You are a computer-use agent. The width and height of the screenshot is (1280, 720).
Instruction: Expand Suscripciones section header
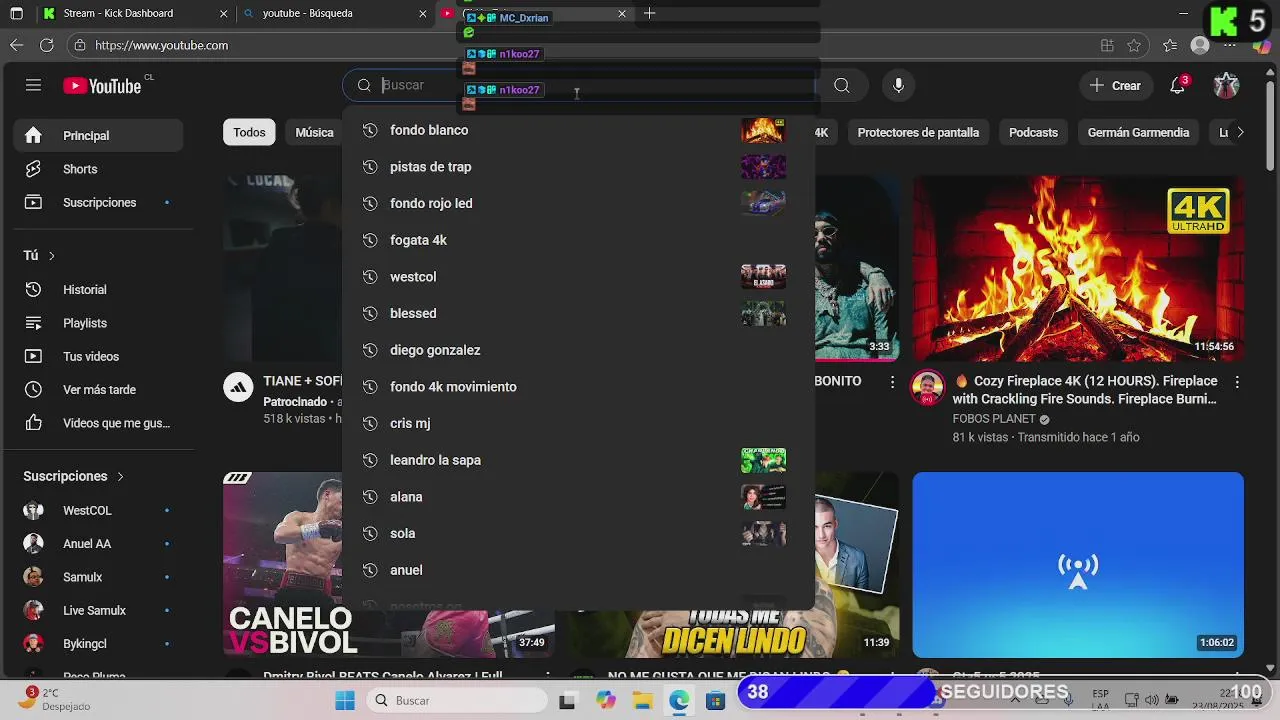click(74, 477)
